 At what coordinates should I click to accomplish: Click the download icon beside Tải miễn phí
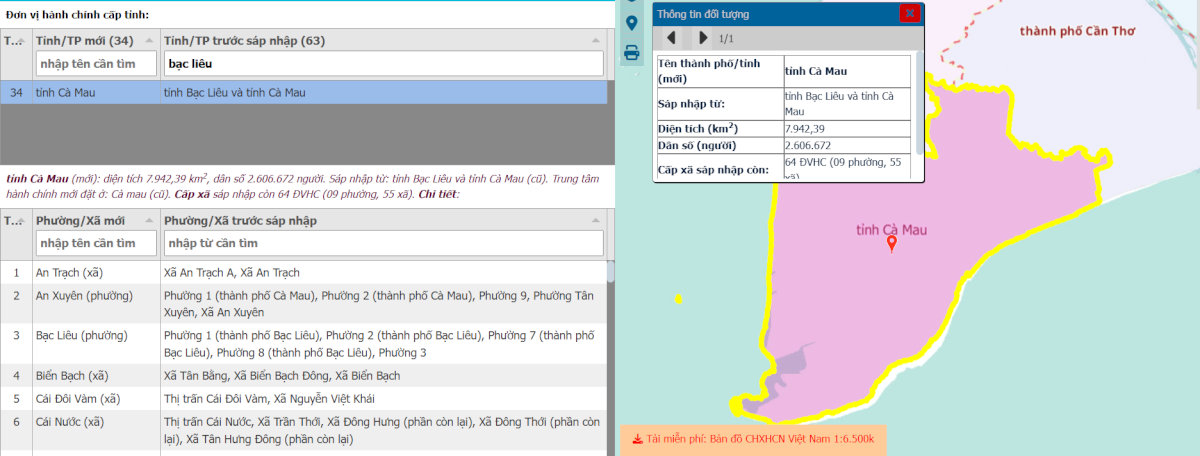click(x=637, y=438)
